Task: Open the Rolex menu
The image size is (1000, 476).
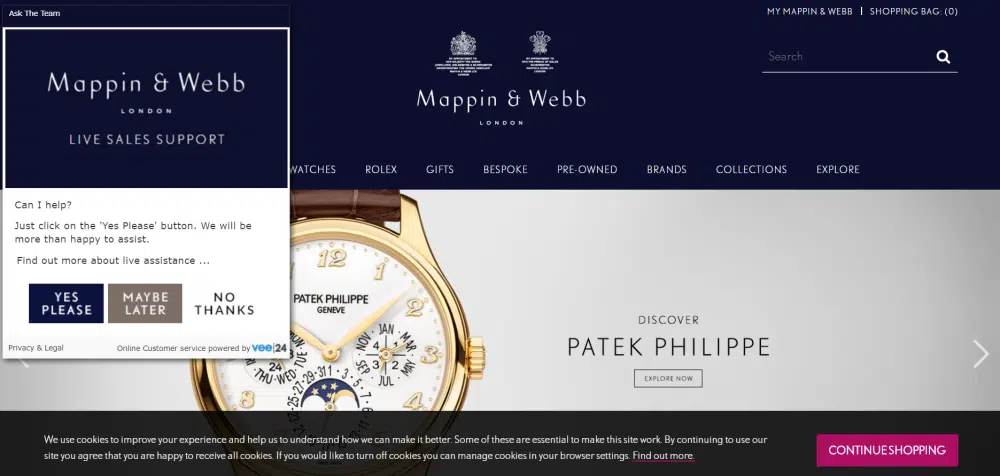Action: coord(381,169)
